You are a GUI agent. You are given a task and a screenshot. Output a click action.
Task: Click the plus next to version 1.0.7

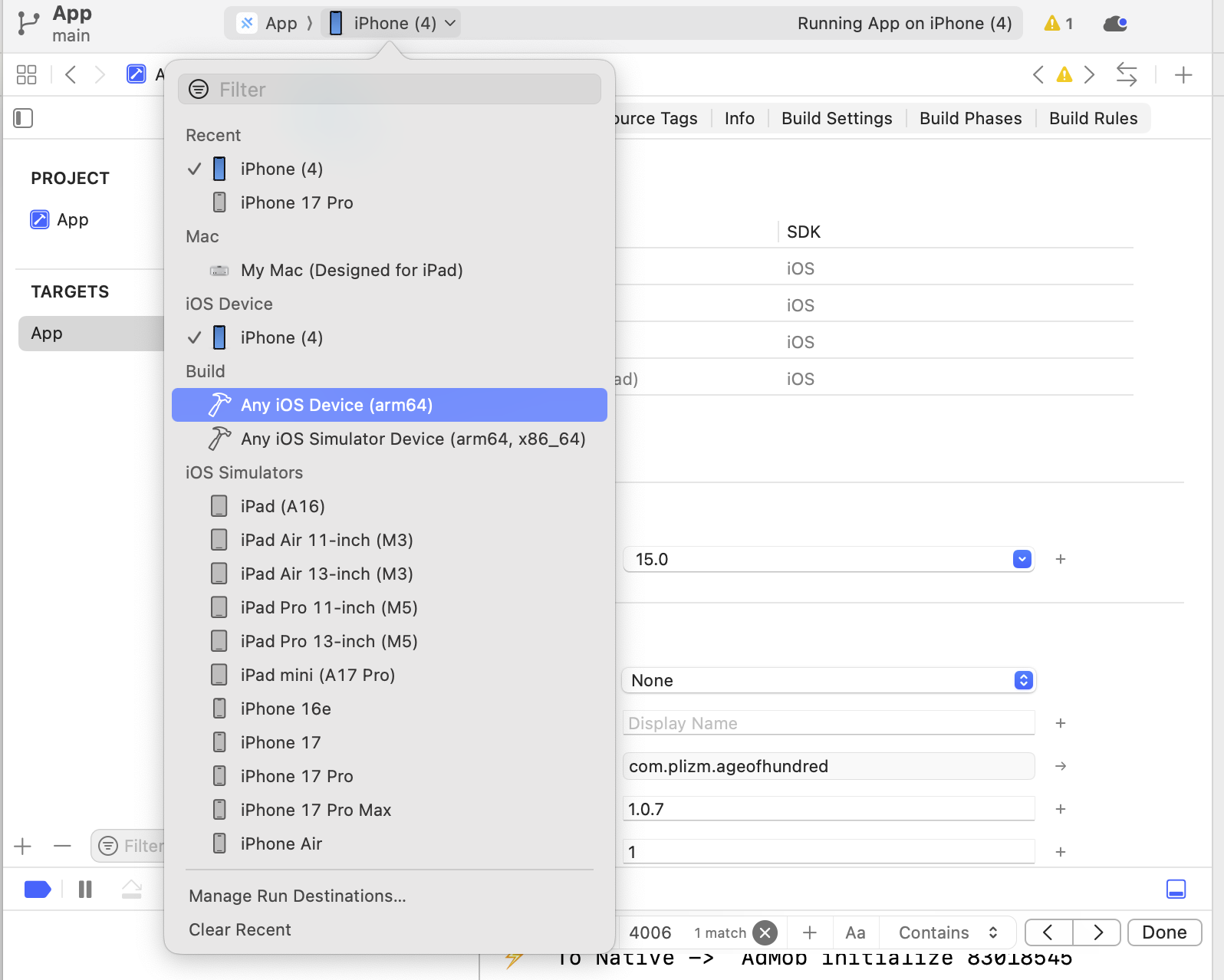[1061, 809]
